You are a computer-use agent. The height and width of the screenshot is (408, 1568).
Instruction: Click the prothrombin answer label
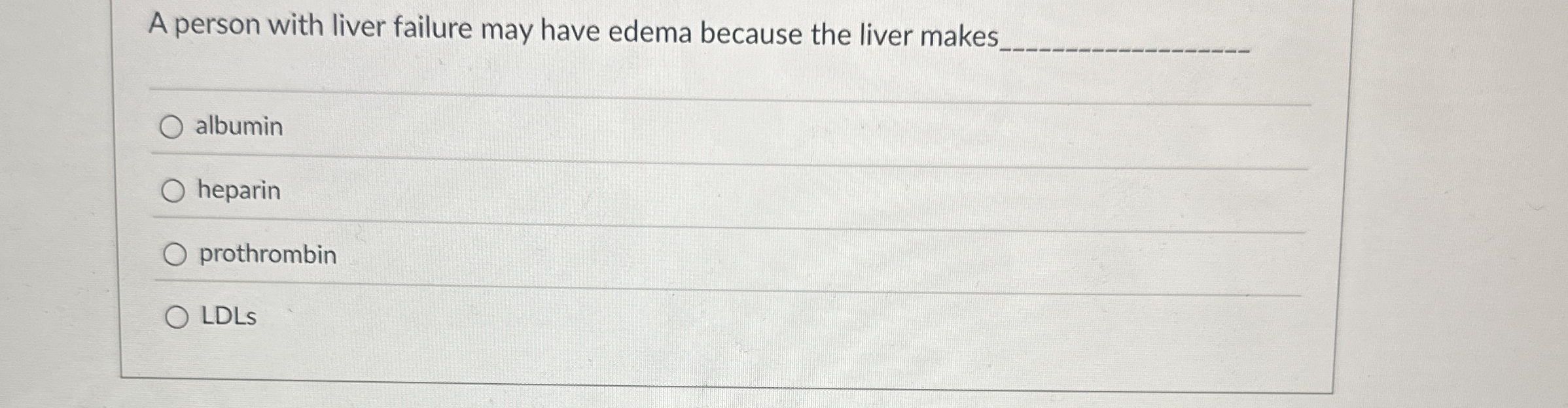pyautogui.click(x=268, y=254)
